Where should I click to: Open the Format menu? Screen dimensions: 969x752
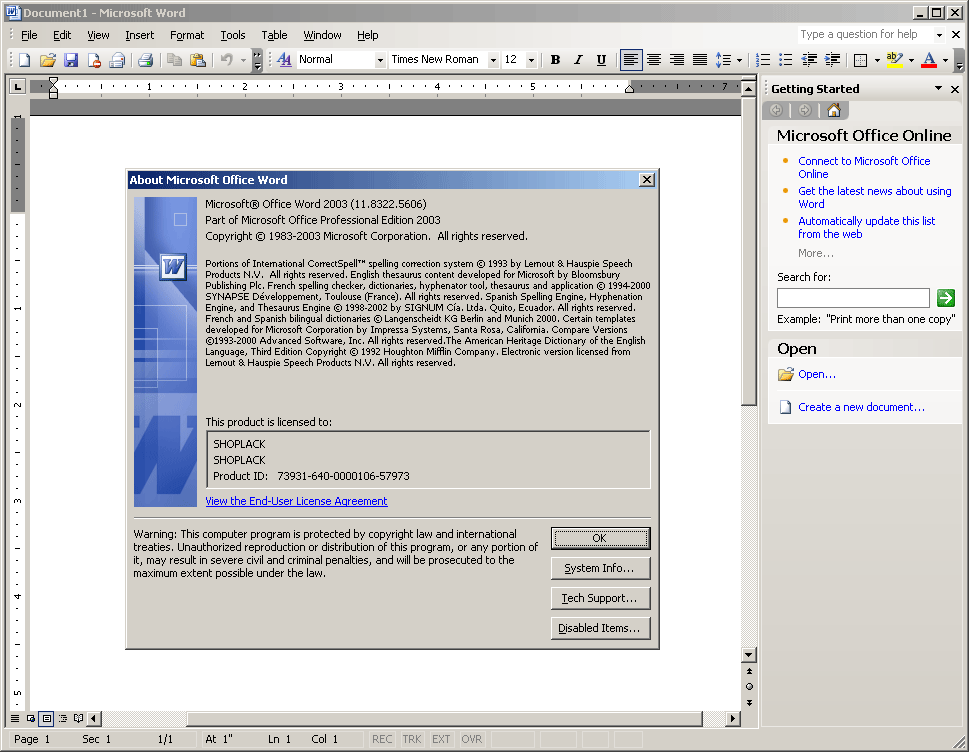pyautogui.click(x=187, y=35)
